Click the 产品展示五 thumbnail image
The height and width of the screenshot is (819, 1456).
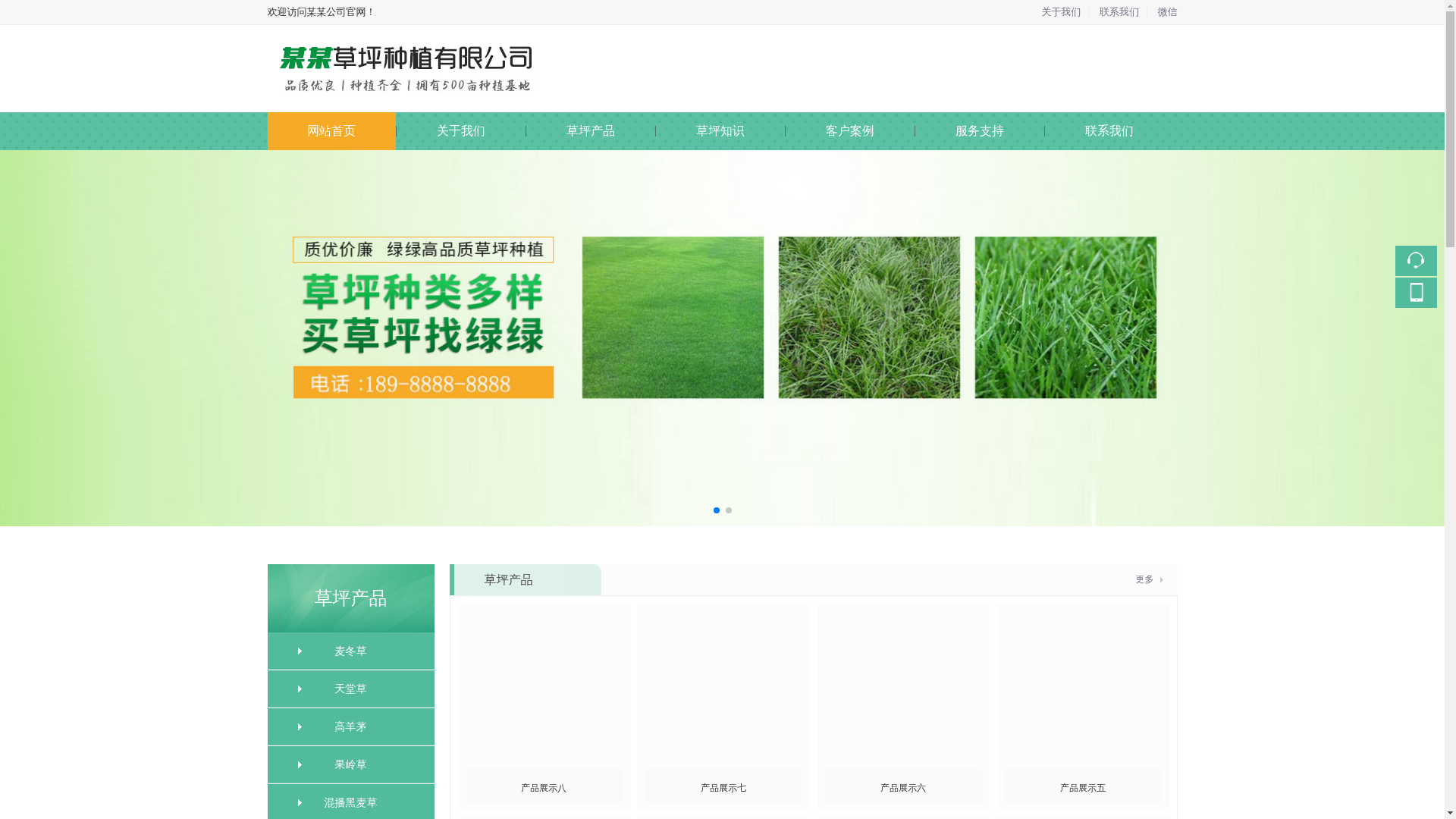[1083, 686]
